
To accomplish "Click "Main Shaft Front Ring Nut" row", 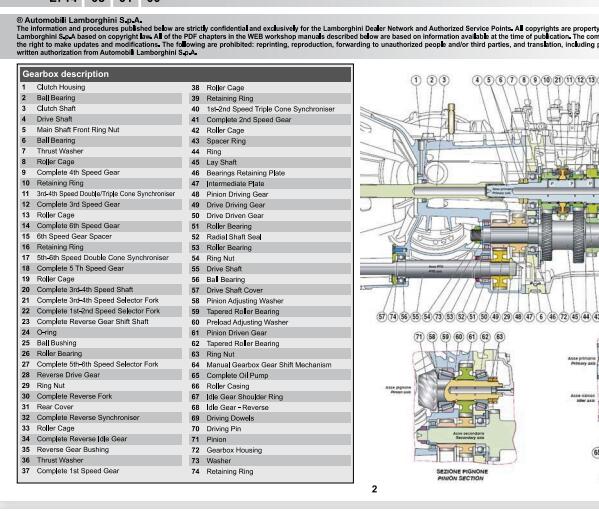I will (101, 130).
